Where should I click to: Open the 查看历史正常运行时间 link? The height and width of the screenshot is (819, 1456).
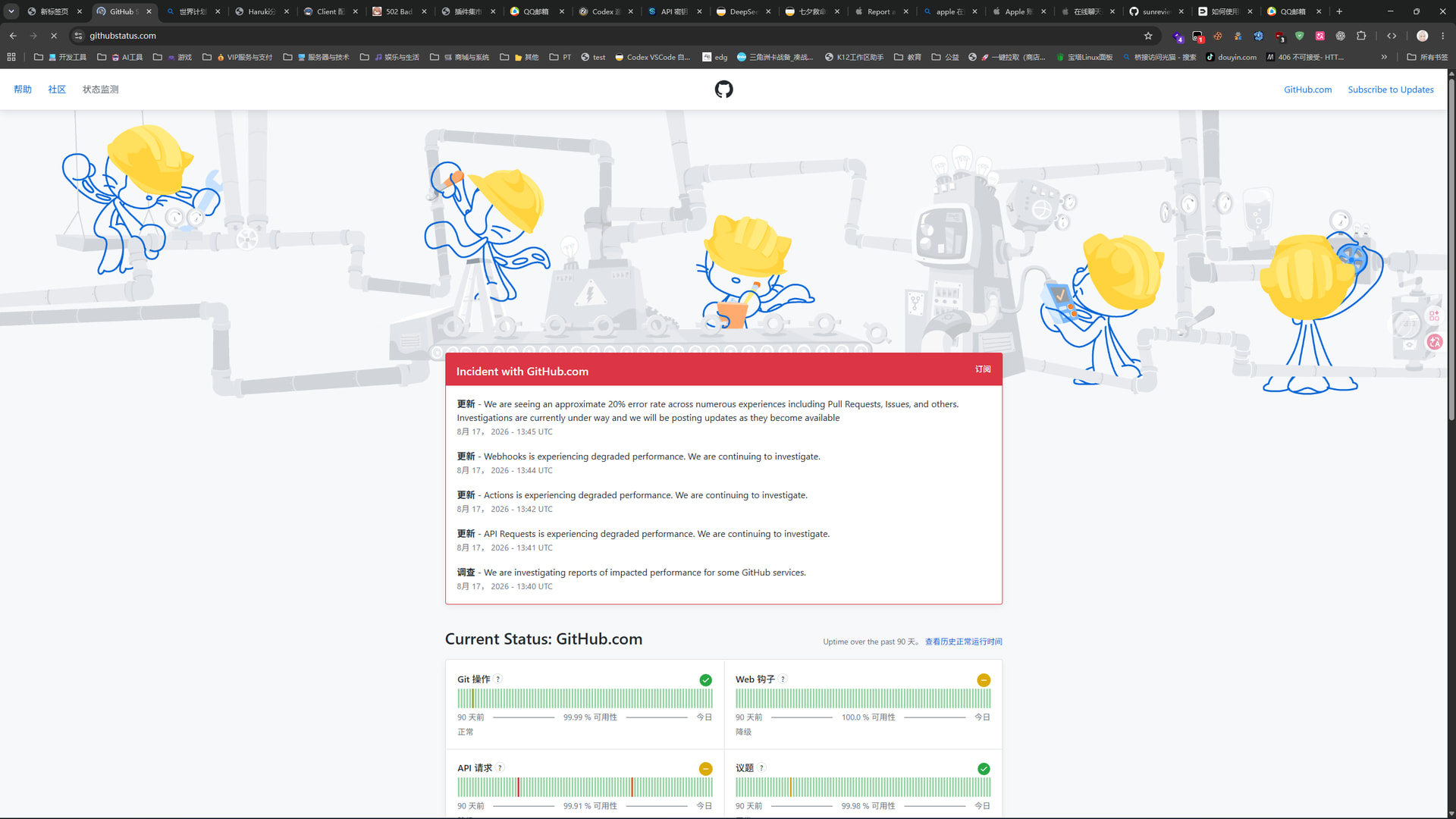(x=963, y=642)
